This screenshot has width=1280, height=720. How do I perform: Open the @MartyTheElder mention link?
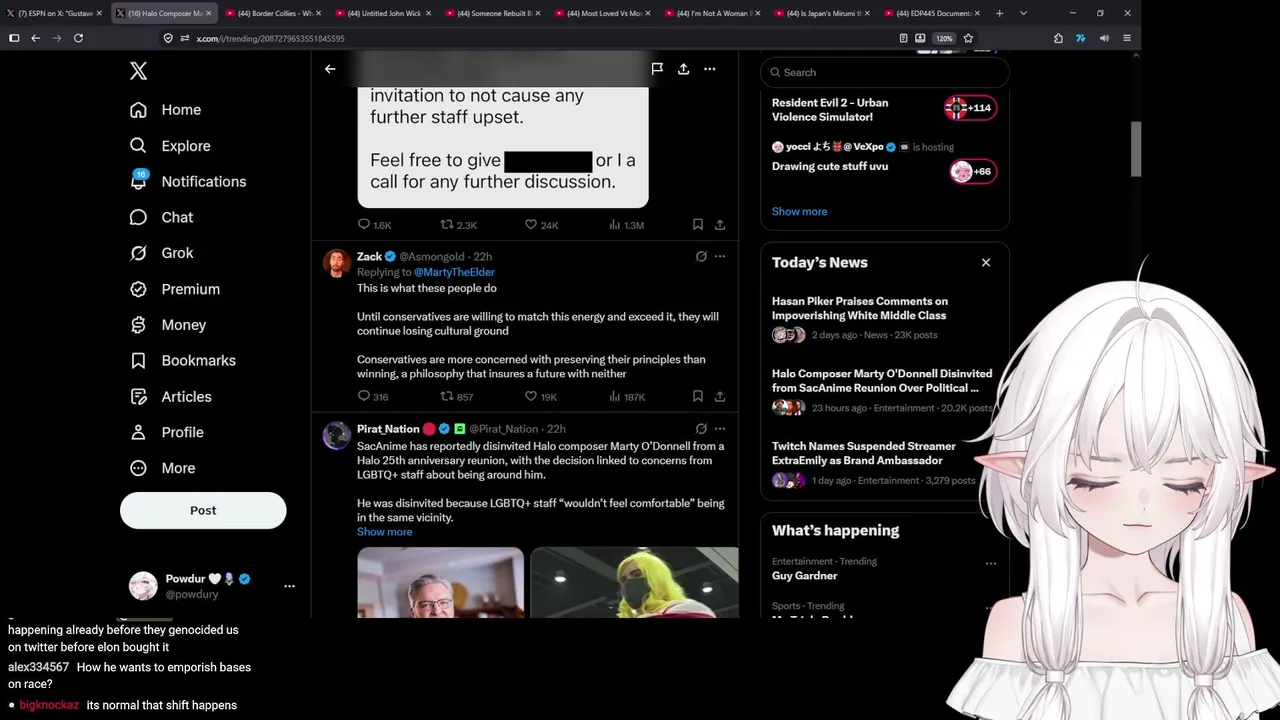pos(454,272)
